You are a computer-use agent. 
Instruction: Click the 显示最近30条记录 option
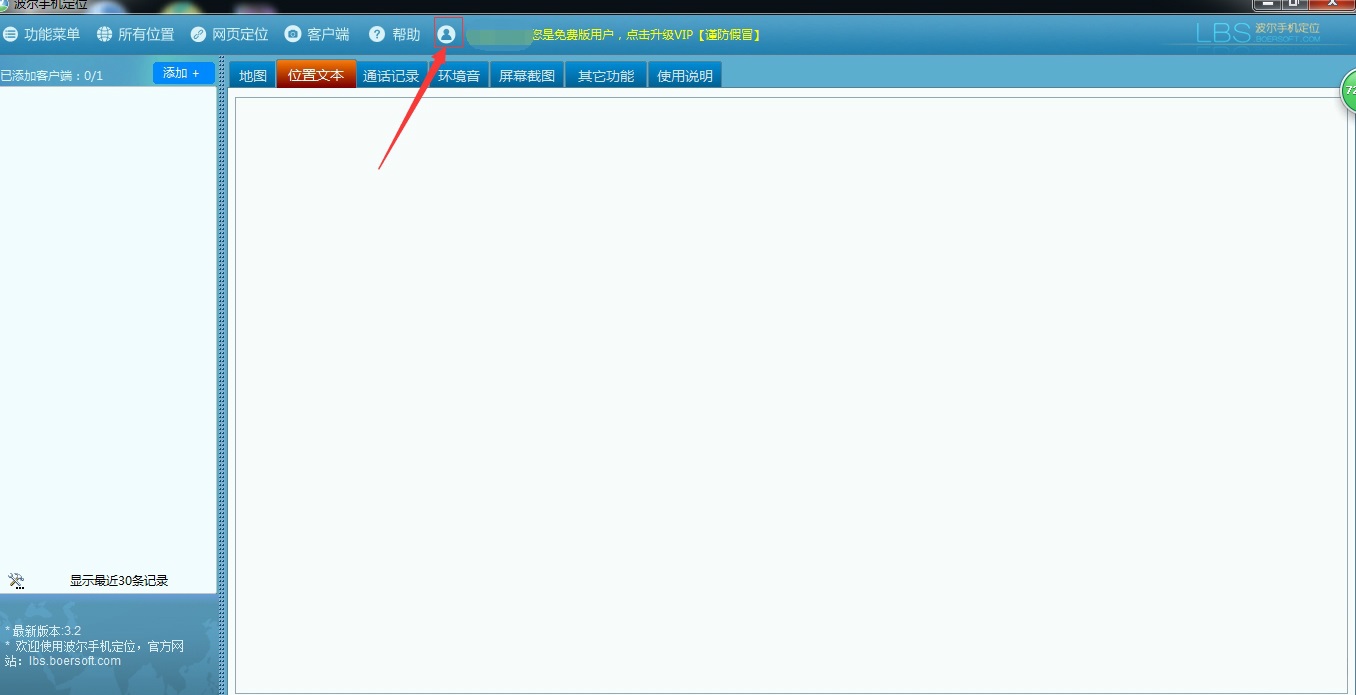pyautogui.click(x=119, y=581)
